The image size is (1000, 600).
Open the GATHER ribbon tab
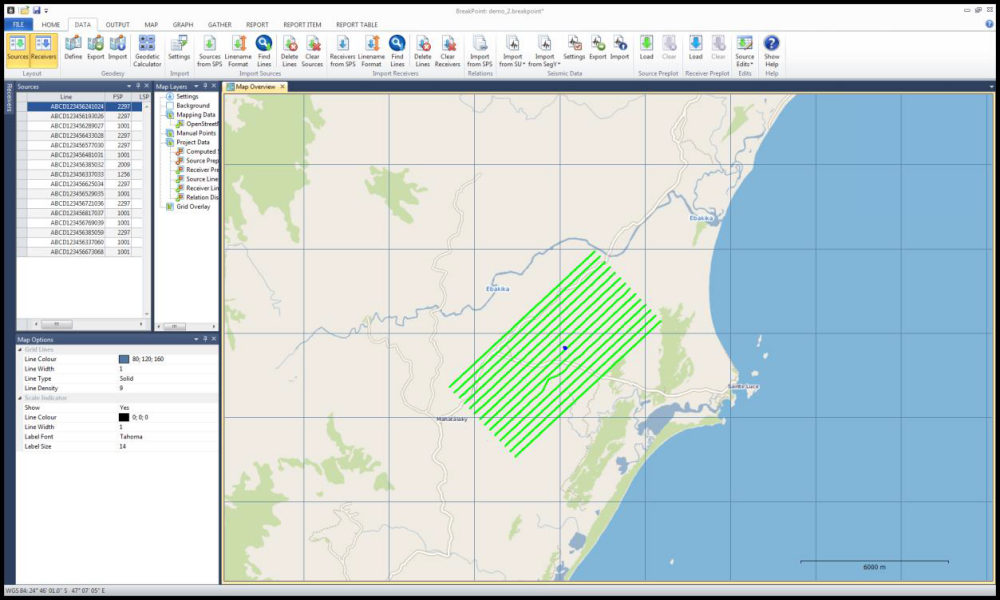[x=219, y=24]
